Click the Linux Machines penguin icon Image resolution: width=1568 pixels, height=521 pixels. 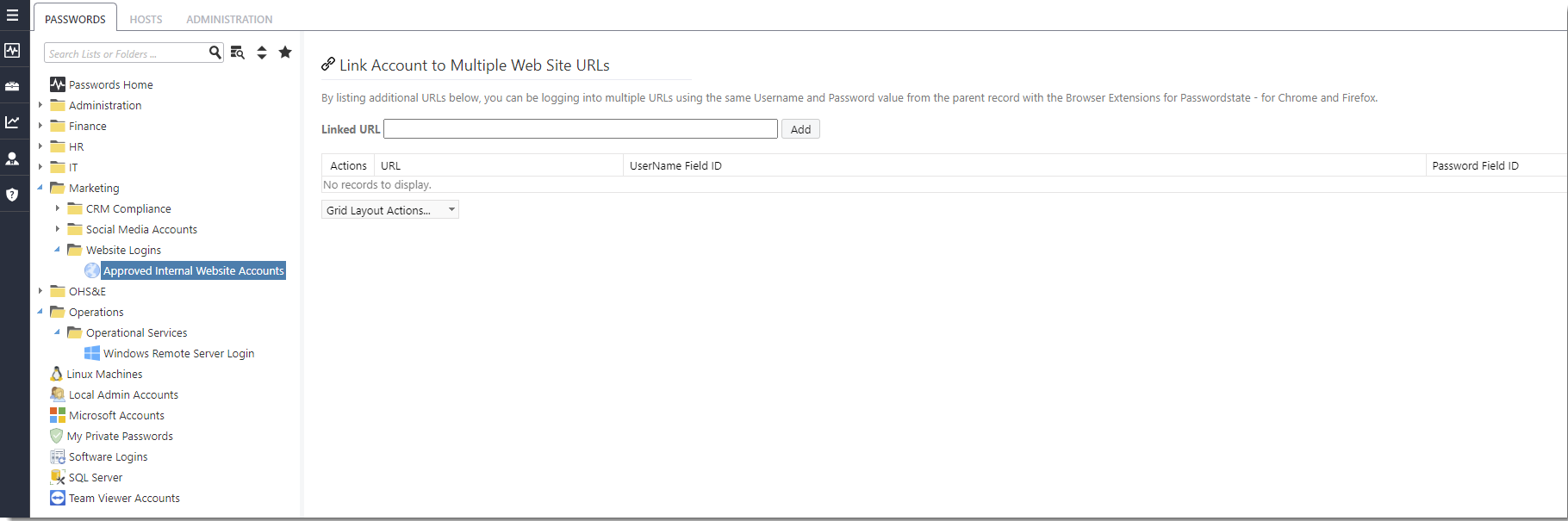pos(57,374)
